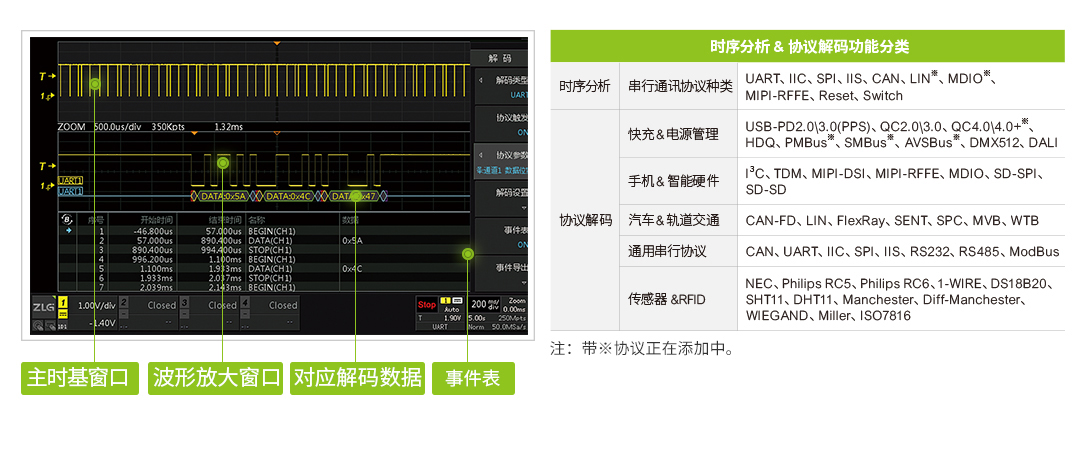Click Closed label of channel 2
This screenshot has height=470, width=1090.
click(161, 305)
